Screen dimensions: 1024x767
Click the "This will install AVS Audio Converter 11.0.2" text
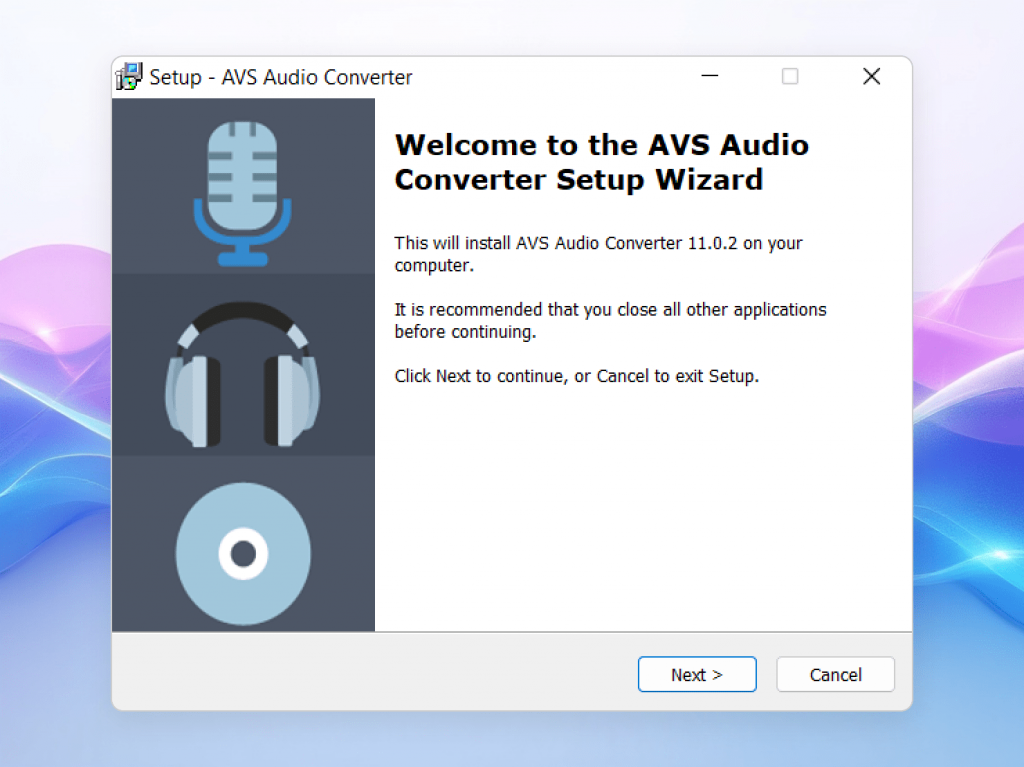[566, 243]
